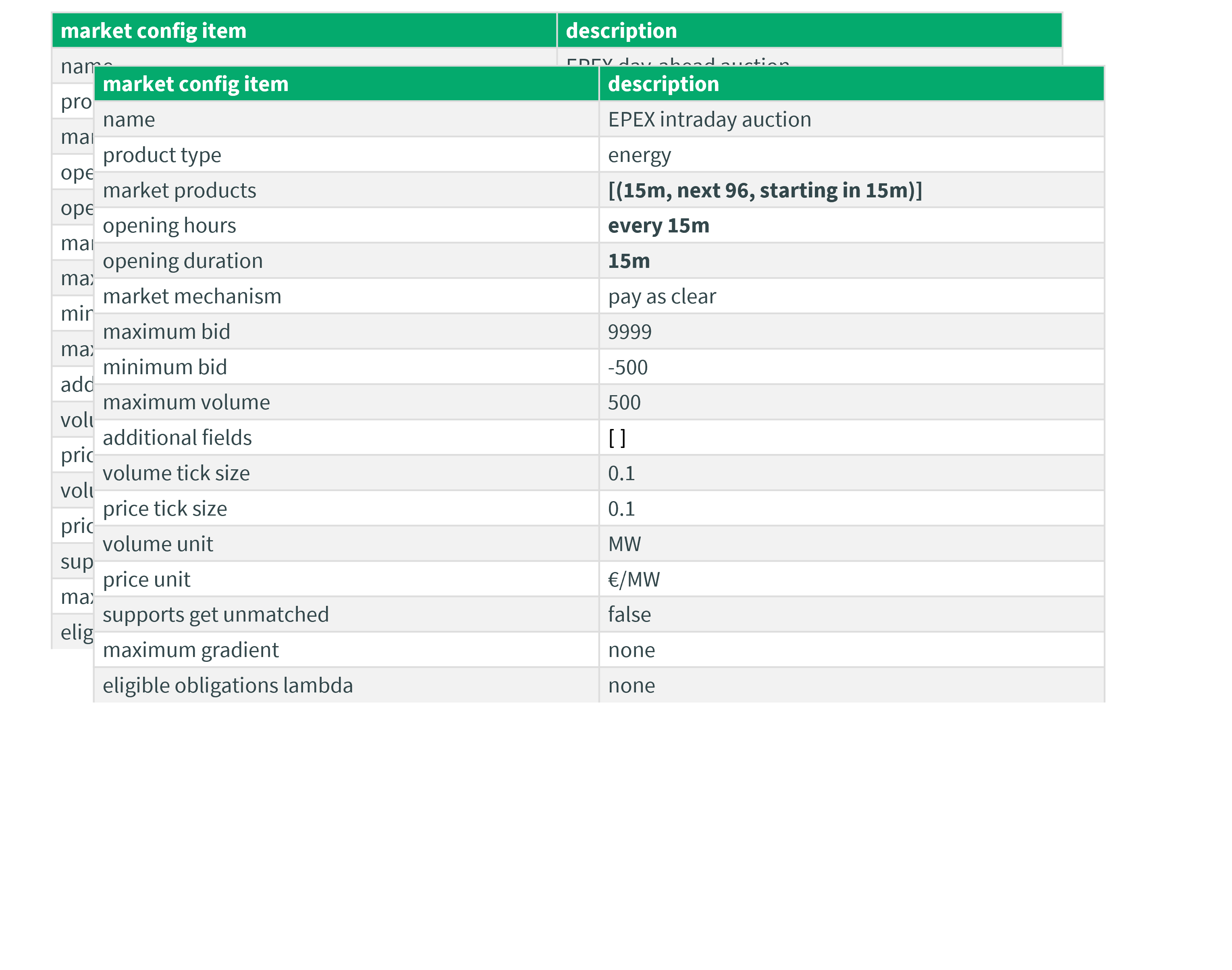Screen dimensions: 1232x970
Task: Click the 'eligible obligations lambda' label
Action: (x=227, y=686)
